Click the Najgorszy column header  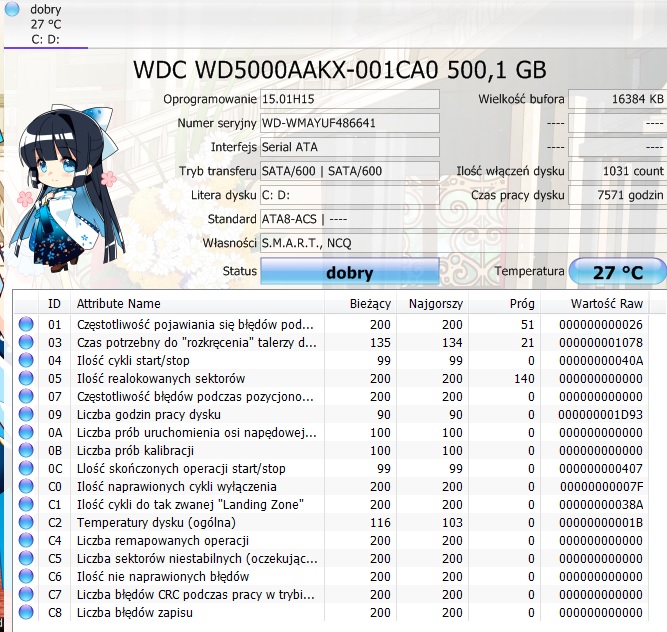(432, 304)
